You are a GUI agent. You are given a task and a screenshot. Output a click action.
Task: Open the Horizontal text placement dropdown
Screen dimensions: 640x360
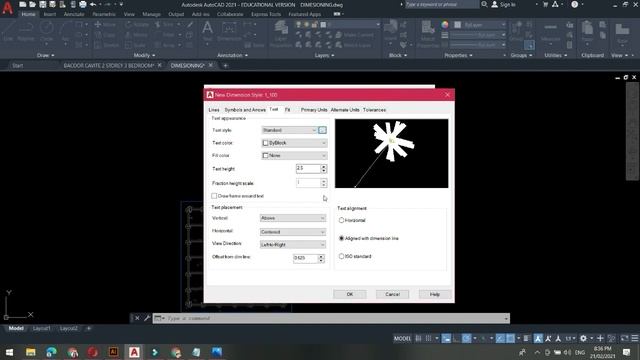coord(293,232)
